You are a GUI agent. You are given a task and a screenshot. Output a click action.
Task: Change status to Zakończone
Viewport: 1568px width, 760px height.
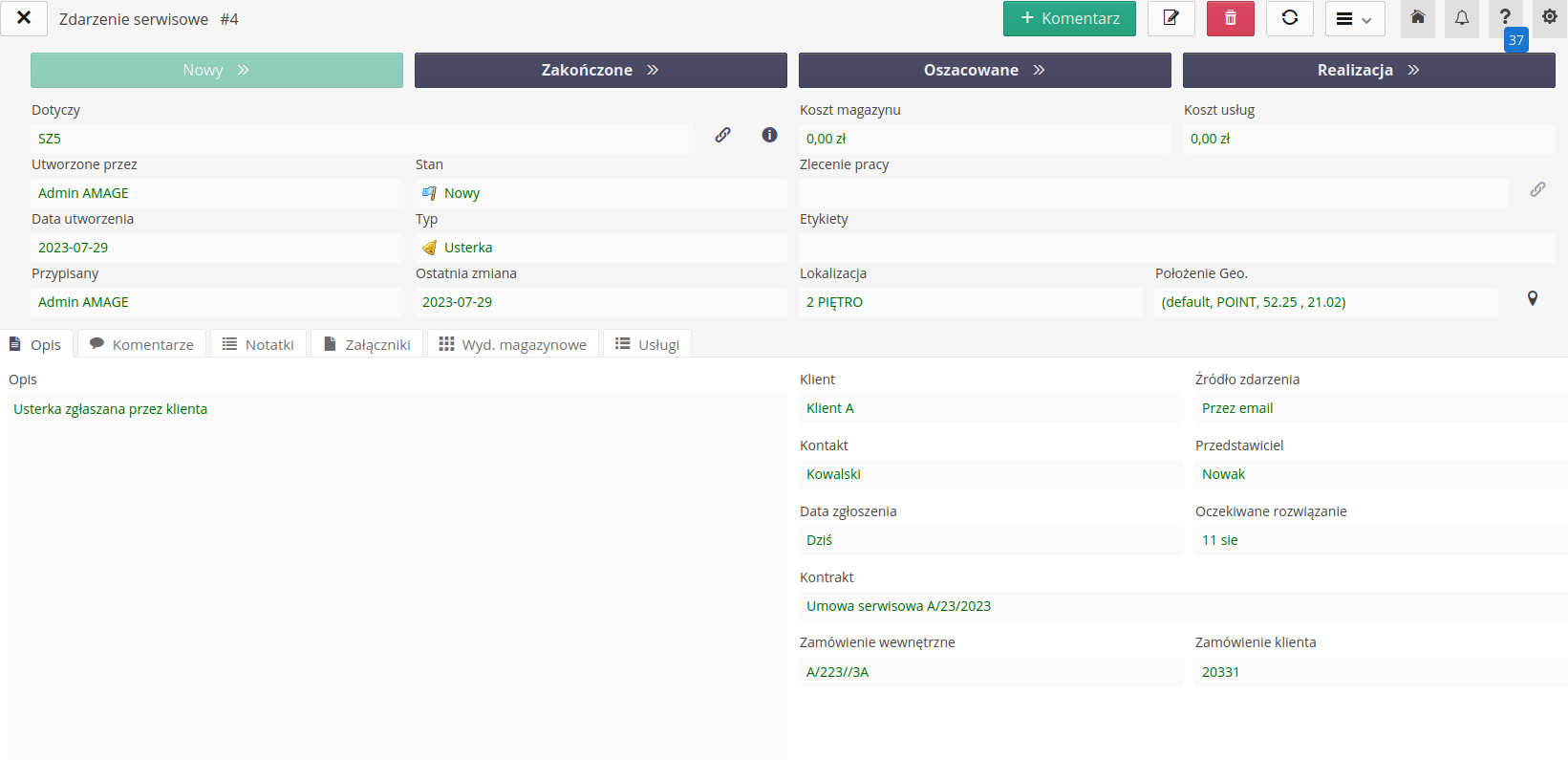[x=600, y=70]
